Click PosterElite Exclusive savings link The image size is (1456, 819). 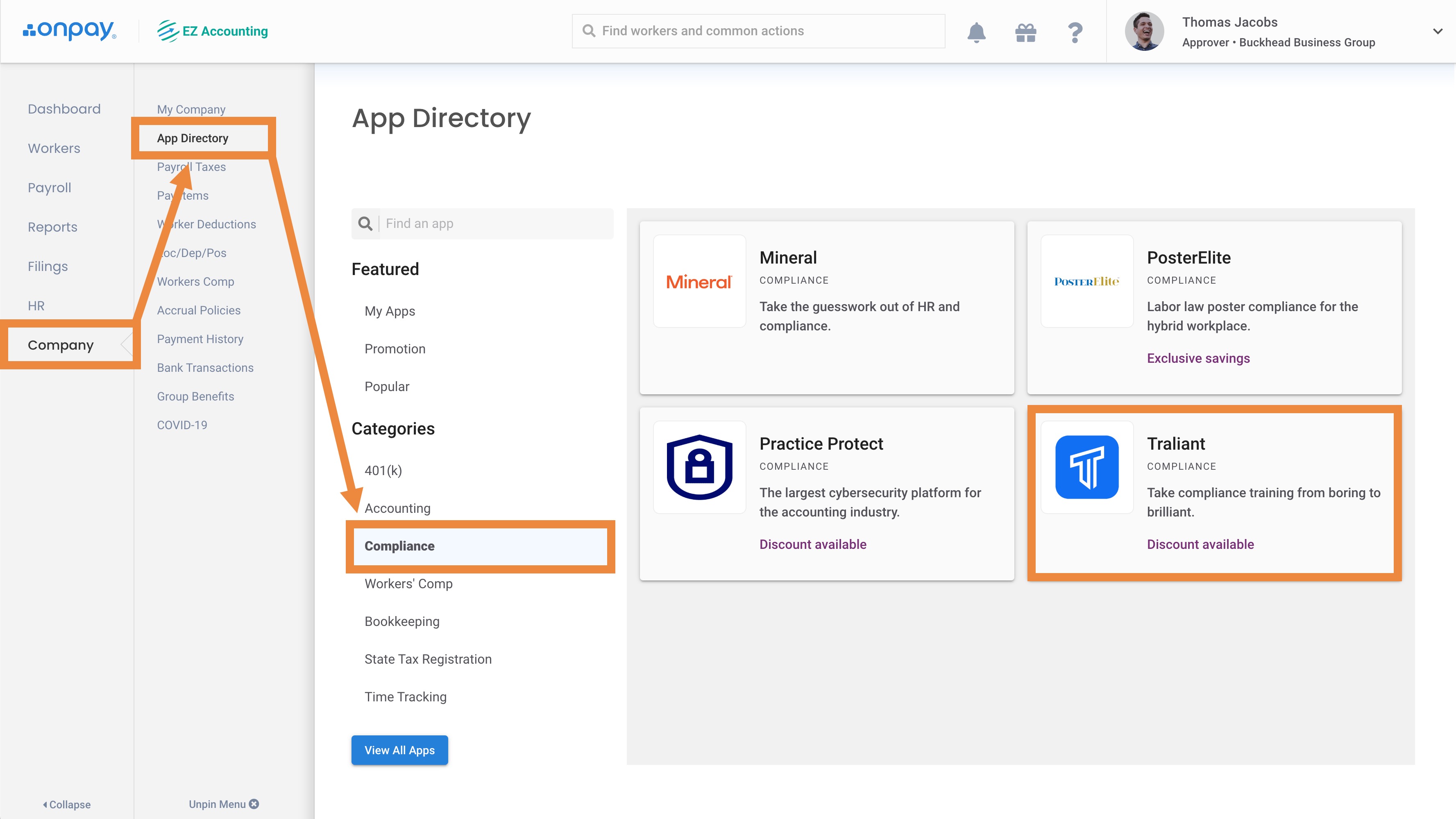1197,359
